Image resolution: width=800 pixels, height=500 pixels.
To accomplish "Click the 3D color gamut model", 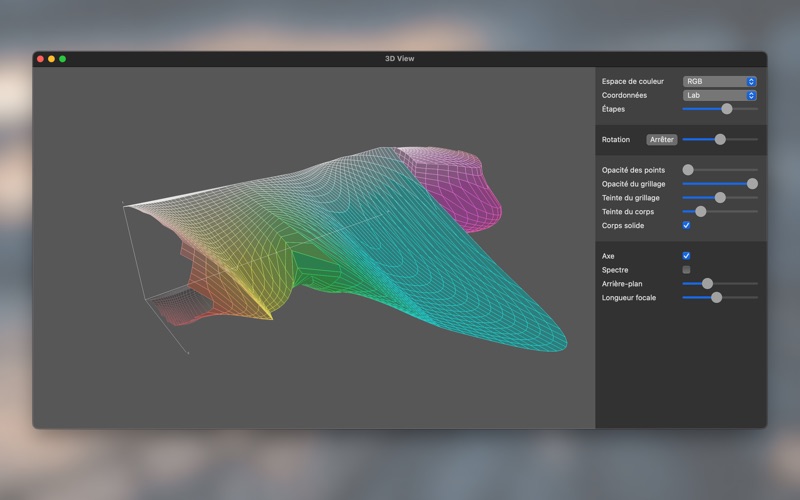I will (x=345, y=250).
